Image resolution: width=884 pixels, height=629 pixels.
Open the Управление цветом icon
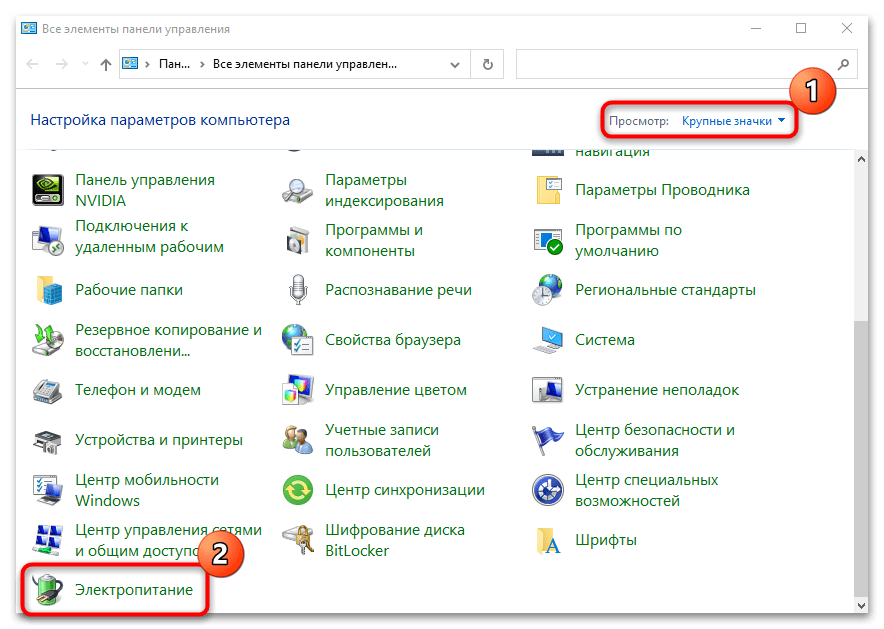click(298, 390)
